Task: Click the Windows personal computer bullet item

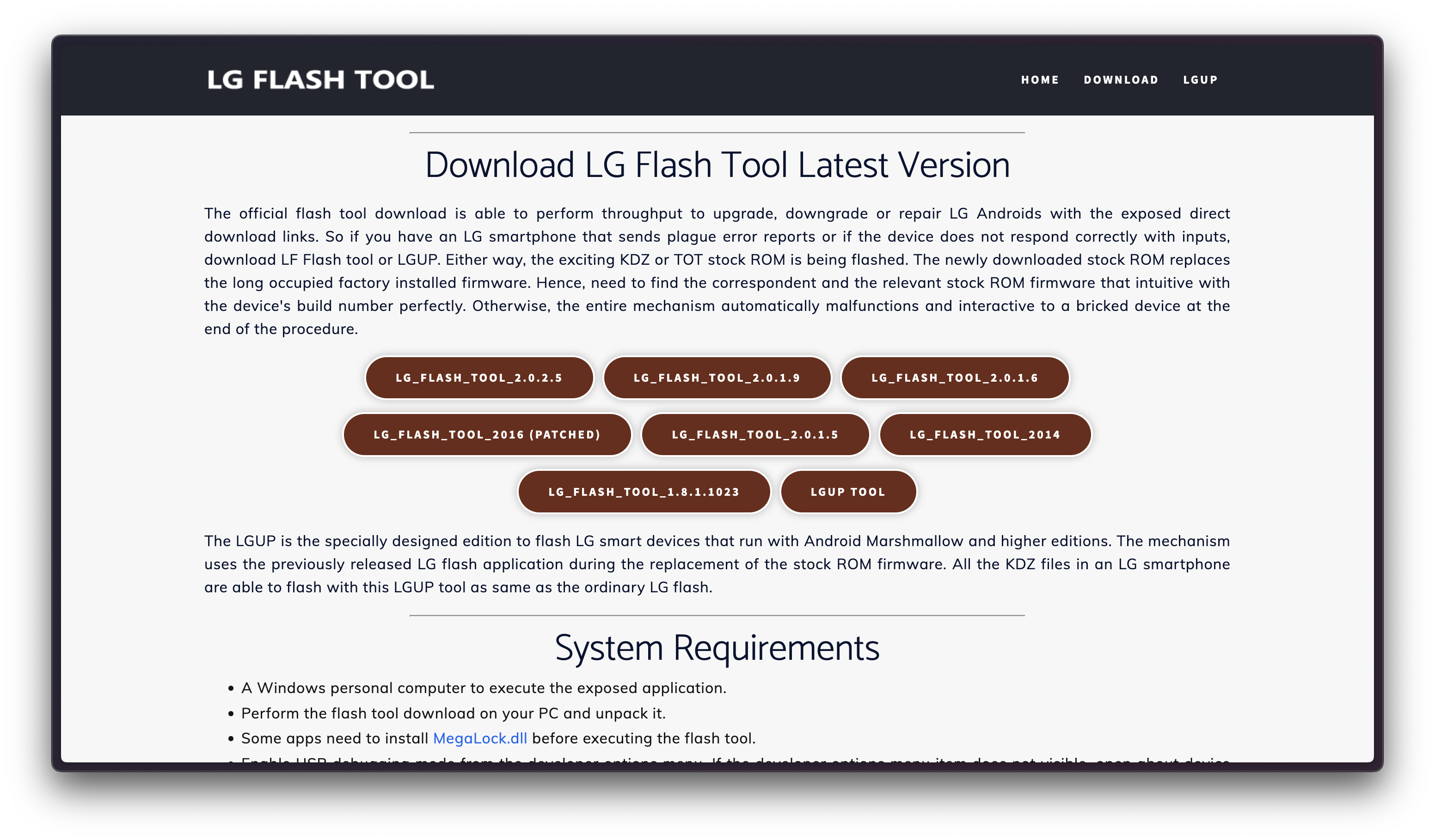Action: [x=484, y=688]
